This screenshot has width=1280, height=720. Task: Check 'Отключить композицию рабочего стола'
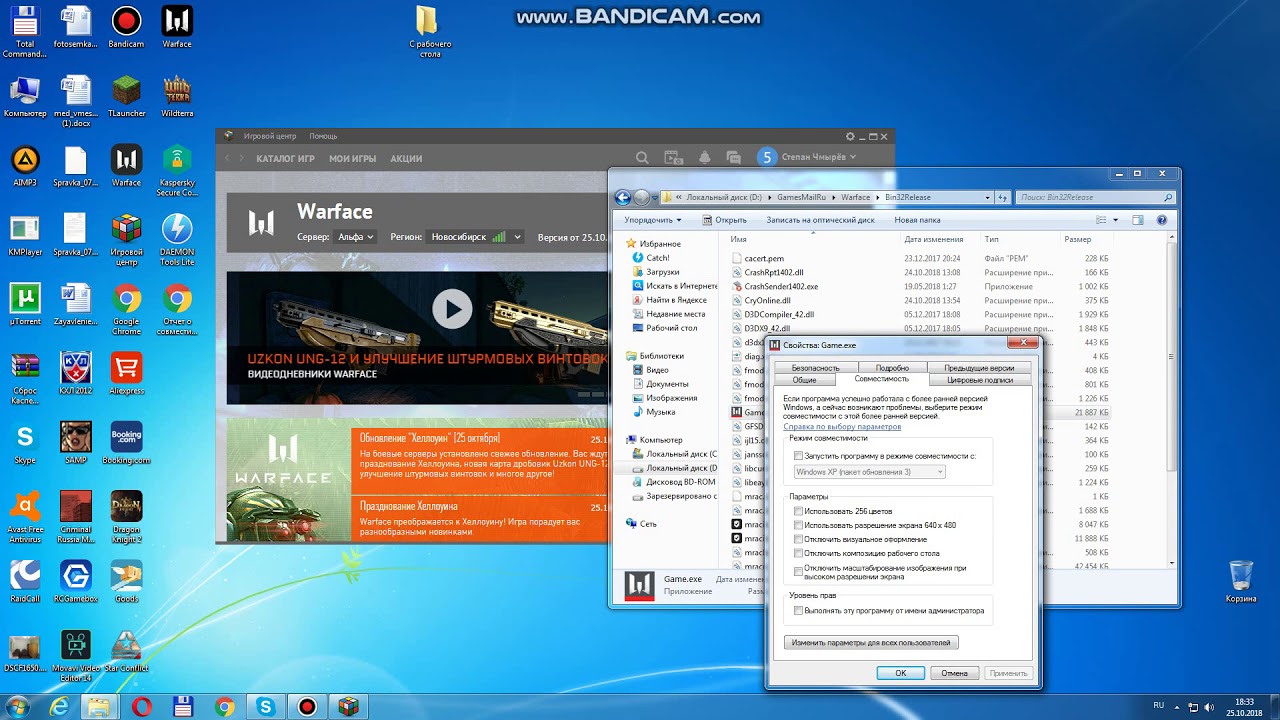click(798, 553)
